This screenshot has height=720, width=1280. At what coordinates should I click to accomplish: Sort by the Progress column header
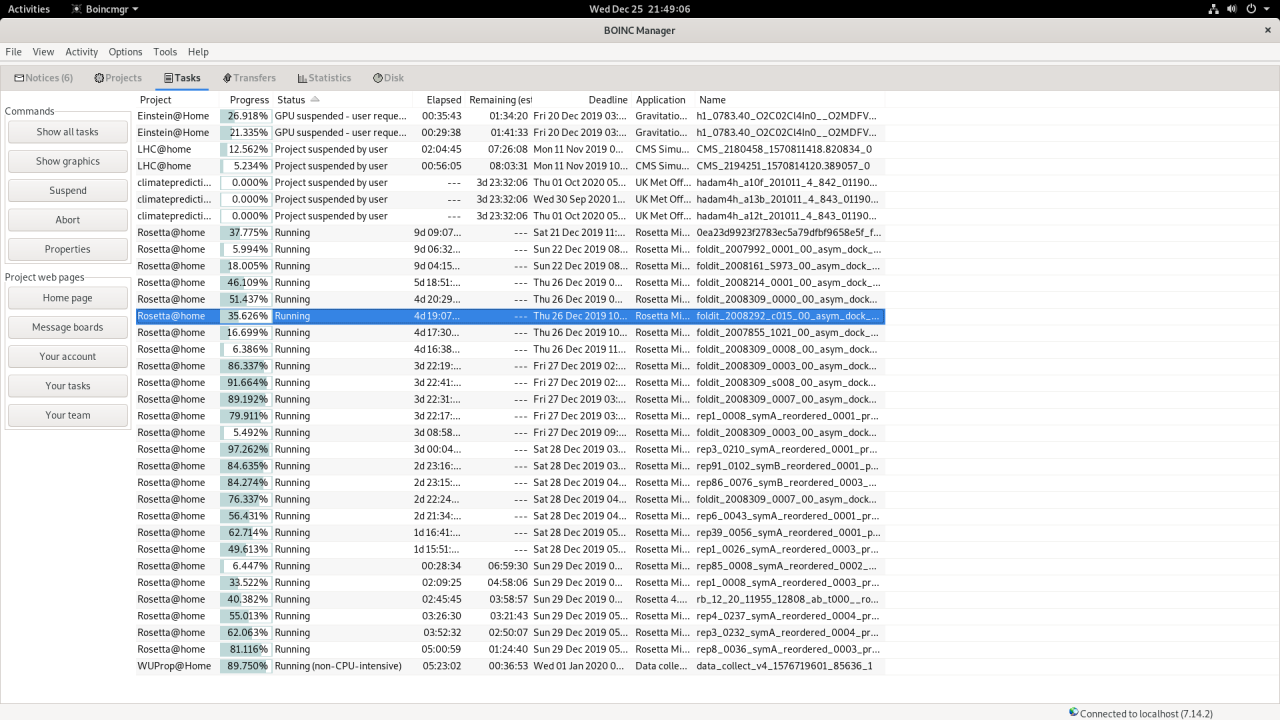point(246,100)
